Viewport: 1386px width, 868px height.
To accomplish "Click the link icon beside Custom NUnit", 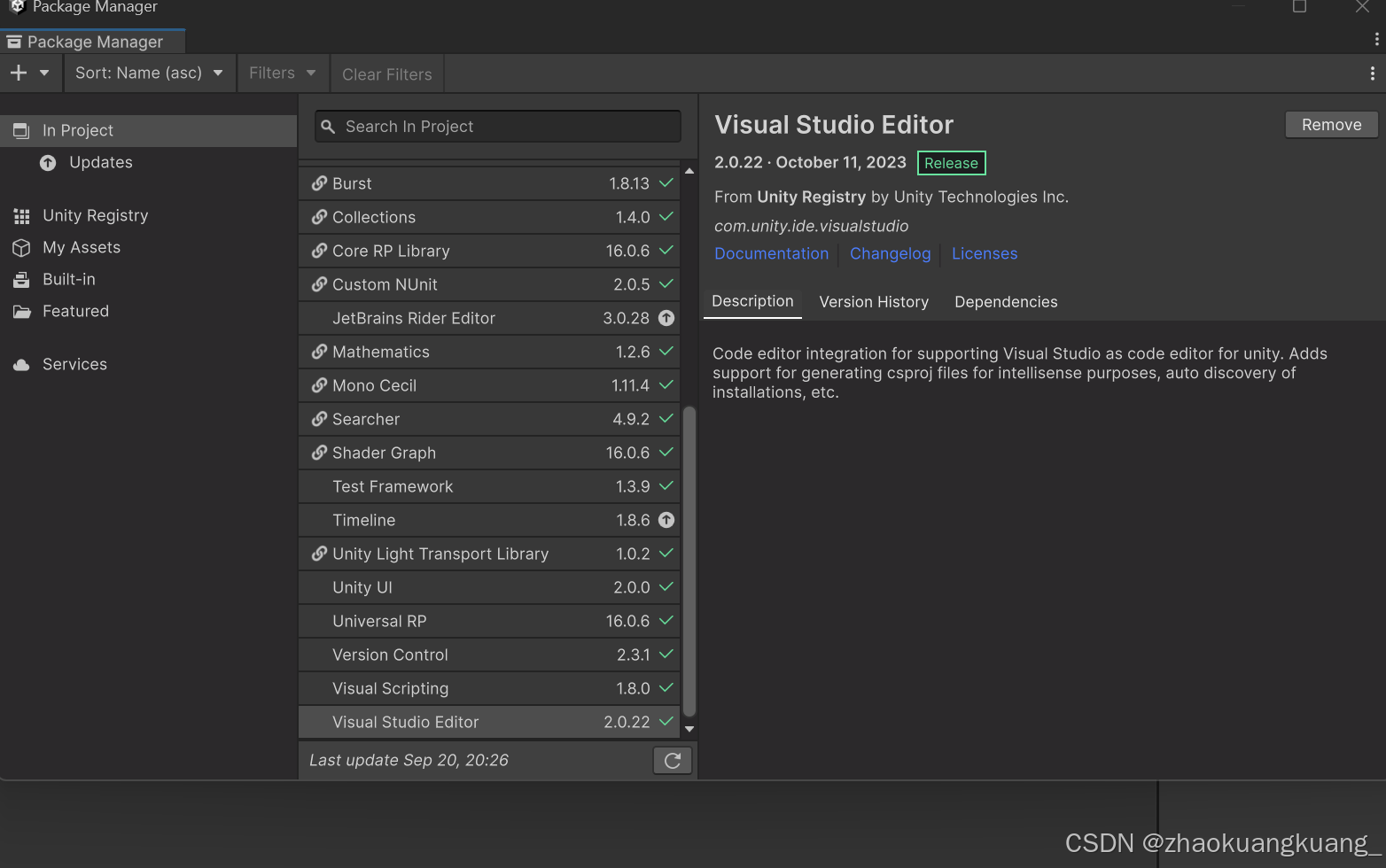I will tap(319, 284).
